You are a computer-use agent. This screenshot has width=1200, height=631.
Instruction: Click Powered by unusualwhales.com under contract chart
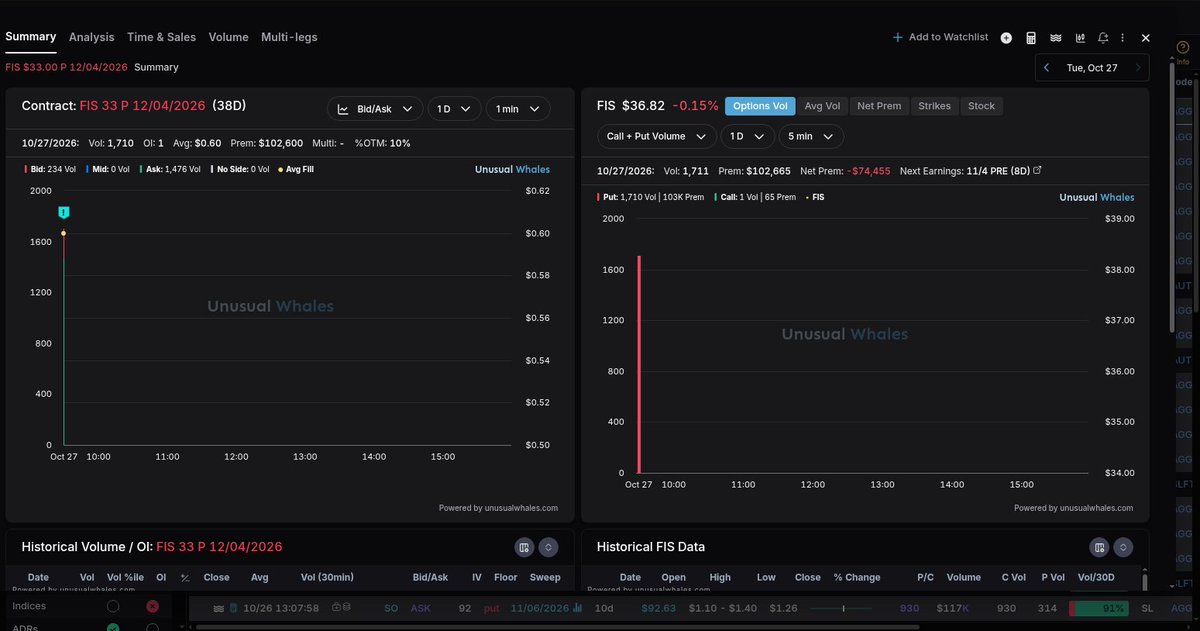point(498,508)
